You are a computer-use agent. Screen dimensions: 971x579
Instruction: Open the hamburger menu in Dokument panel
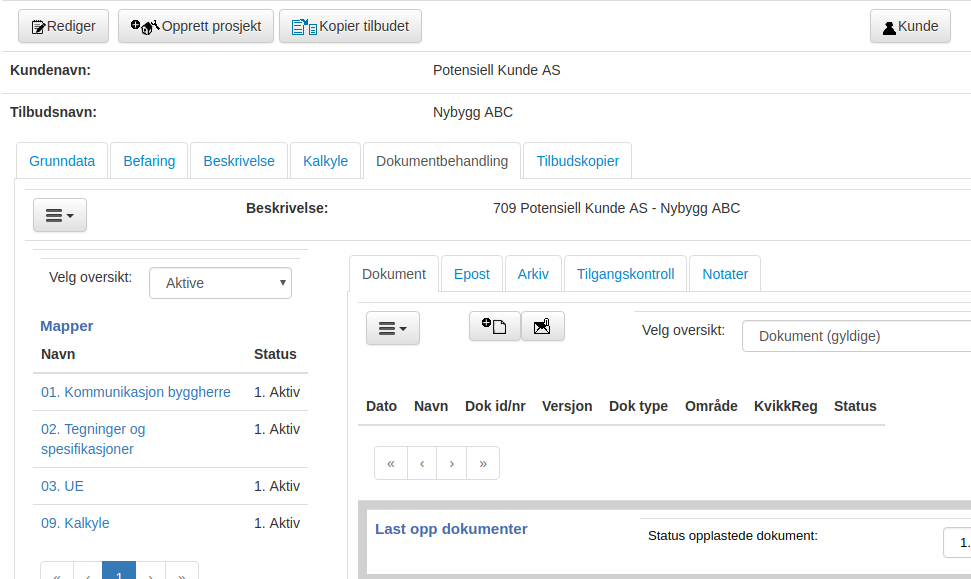click(x=393, y=328)
